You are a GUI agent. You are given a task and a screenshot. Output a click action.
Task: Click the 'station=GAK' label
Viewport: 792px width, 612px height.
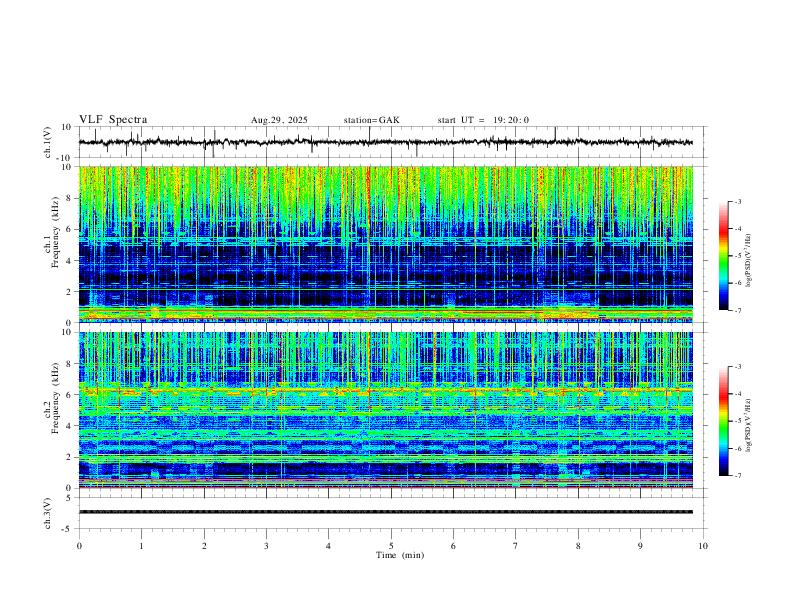click(371, 120)
